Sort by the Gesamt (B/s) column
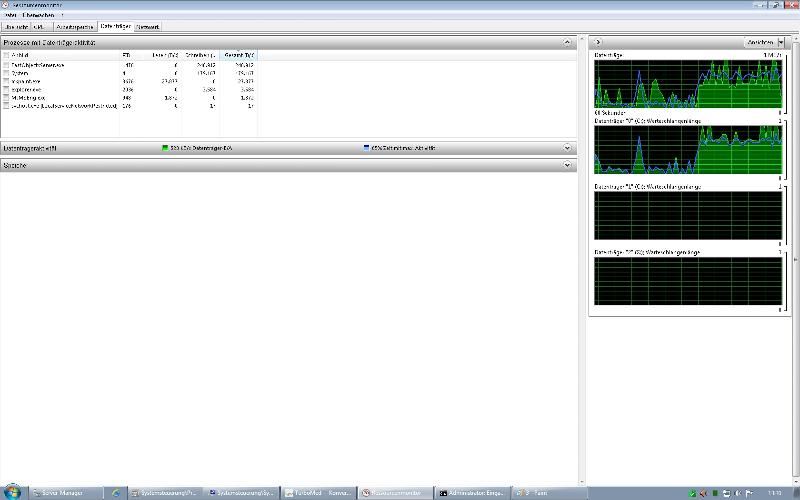The width and height of the screenshot is (800, 500). [x=238, y=55]
